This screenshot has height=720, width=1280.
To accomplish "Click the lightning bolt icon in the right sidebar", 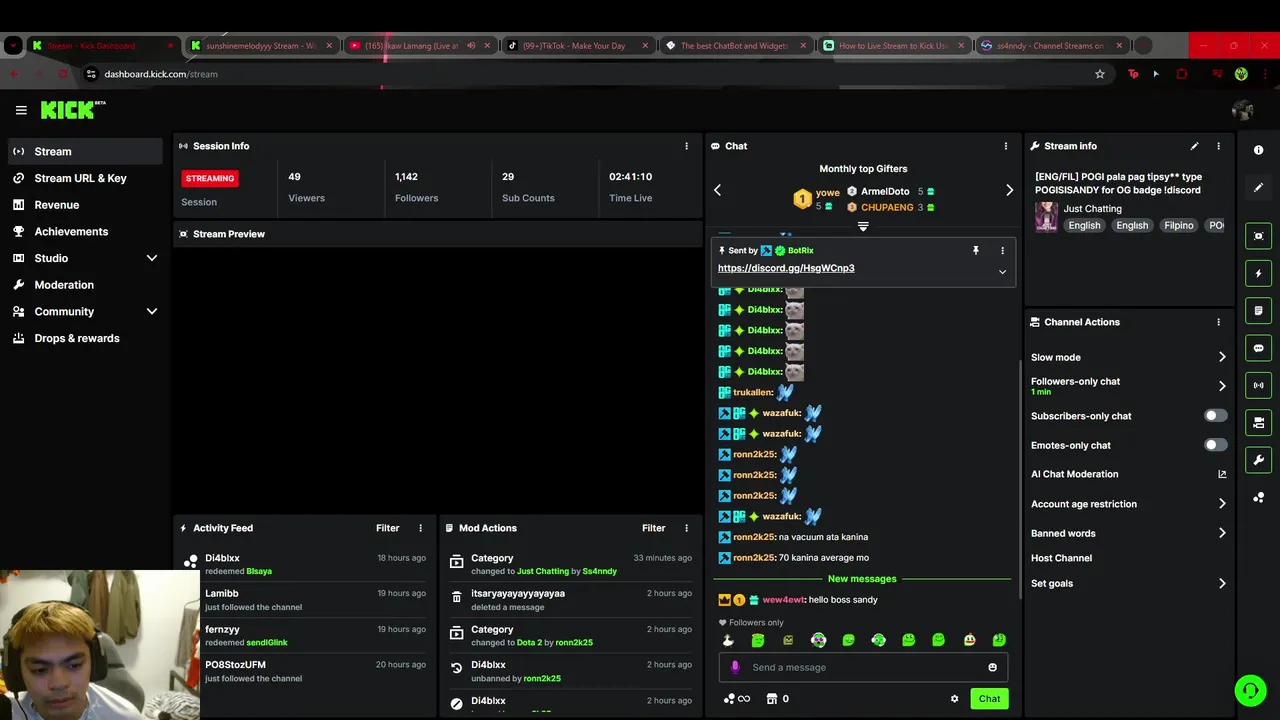I will click(x=1258, y=273).
